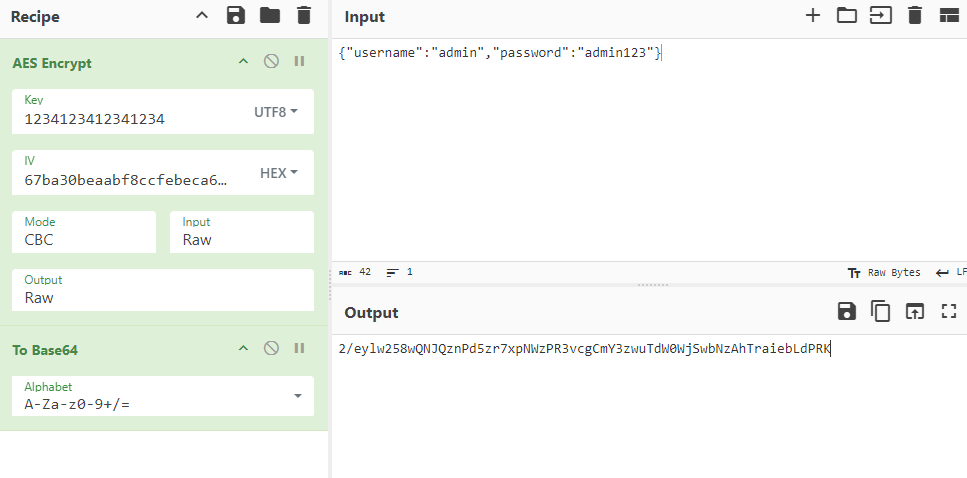Add a new input tab
The width and height of the screenshot is (967, 478).
click(813, 15)
